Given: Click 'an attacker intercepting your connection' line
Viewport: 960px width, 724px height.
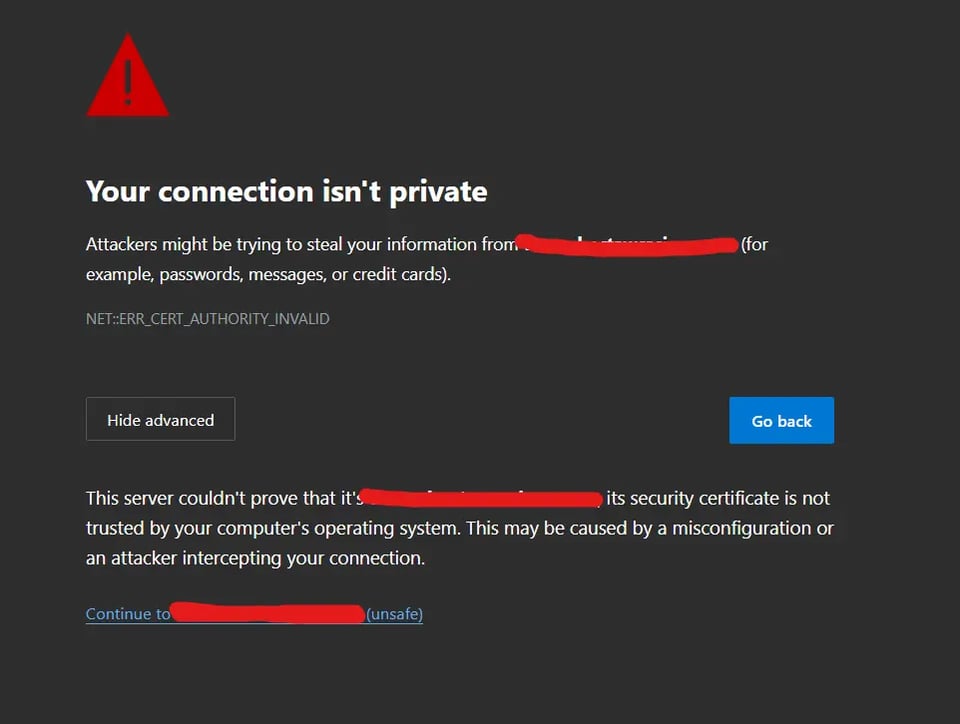Looking at the screenshot, I should [x=255, y=558].
